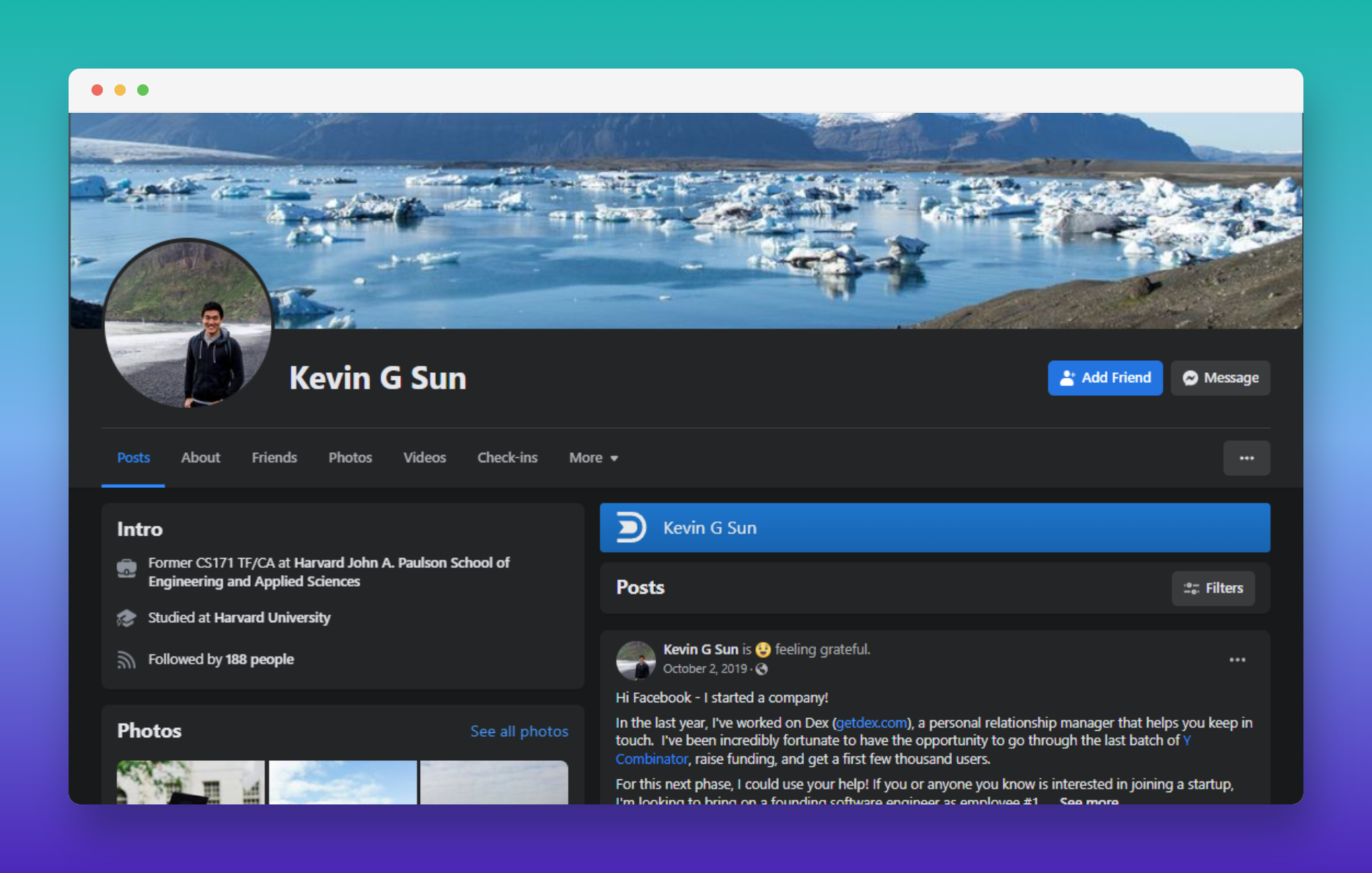Follow the getdex.com link in the post
The height and width of the screenshot is (873, 1372).
pyautogui.click(x=870, y=723)
